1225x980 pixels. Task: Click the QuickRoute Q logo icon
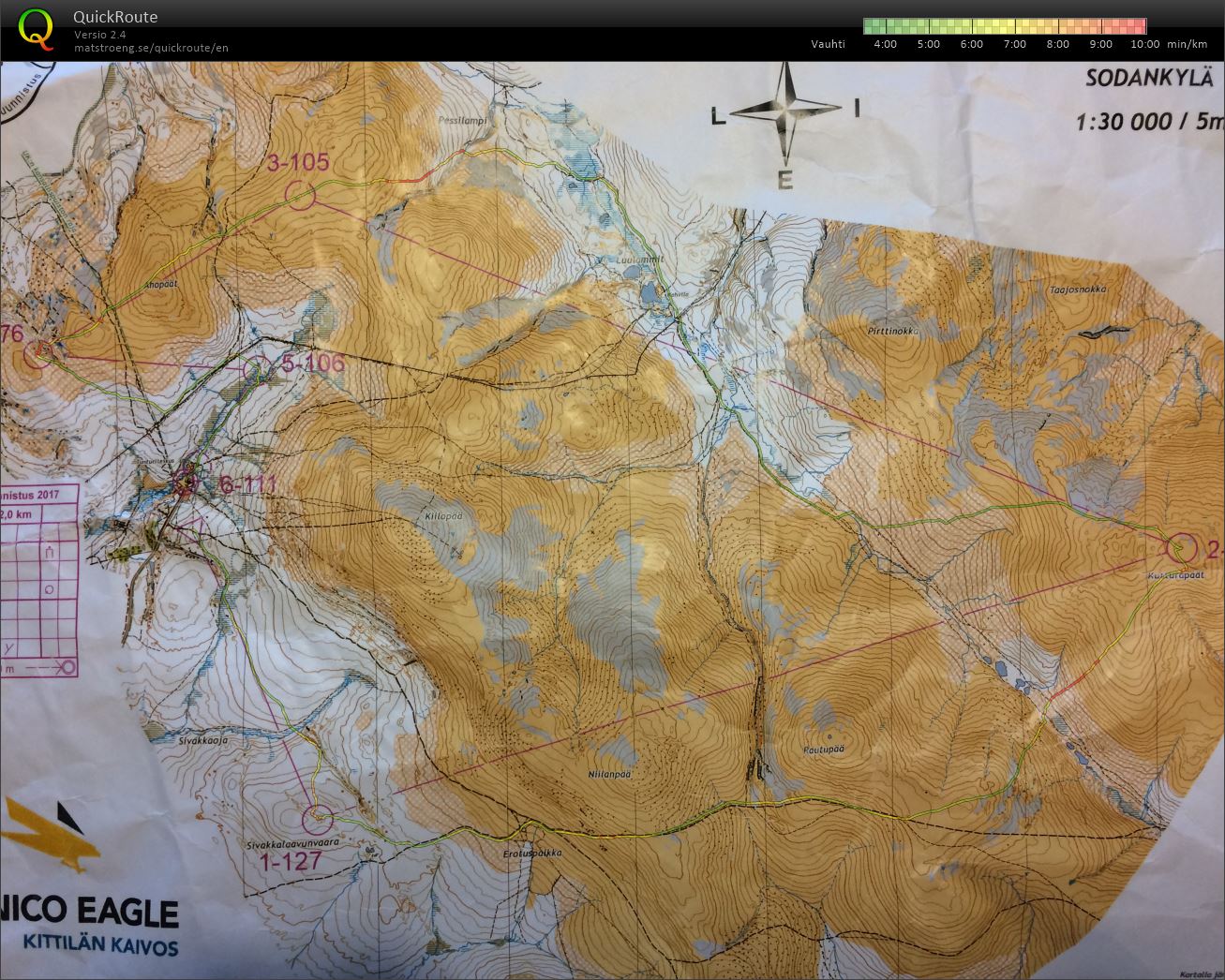(x=36, y=28)
